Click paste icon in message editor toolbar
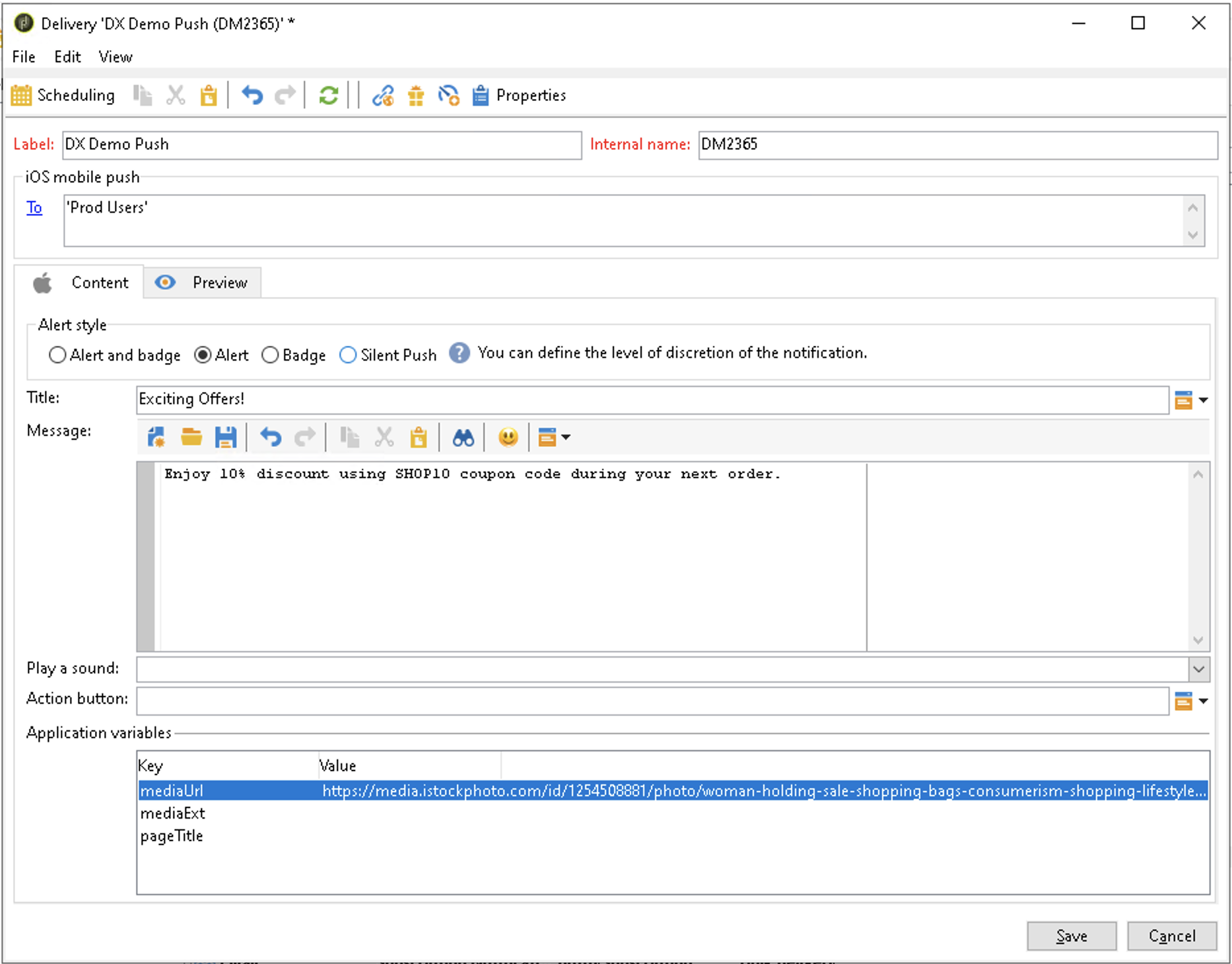This screenshot has width=1232, height=964. pyautogui.click(x=419, y=437)
